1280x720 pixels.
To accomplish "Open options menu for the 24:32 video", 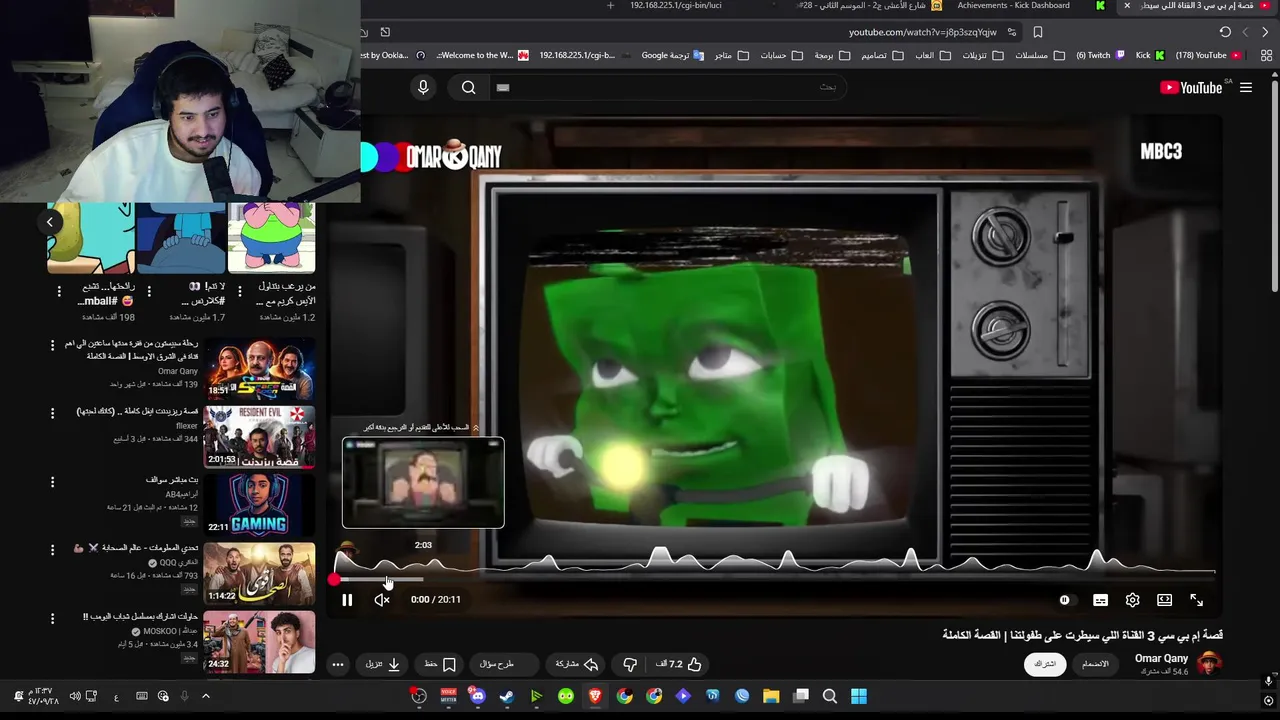I will 52,618.
